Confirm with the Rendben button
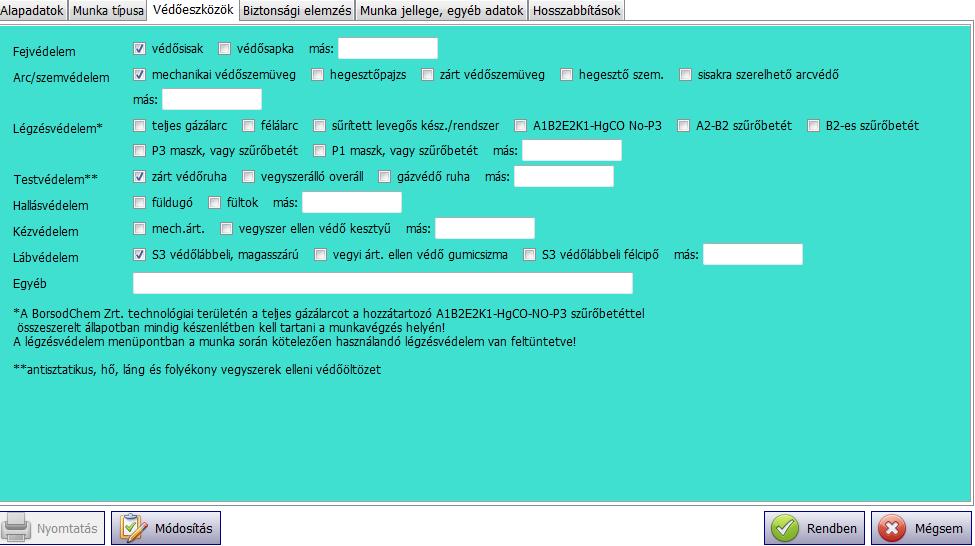Image resolution: width=975 pixels, height=546 pixels. 815,529
